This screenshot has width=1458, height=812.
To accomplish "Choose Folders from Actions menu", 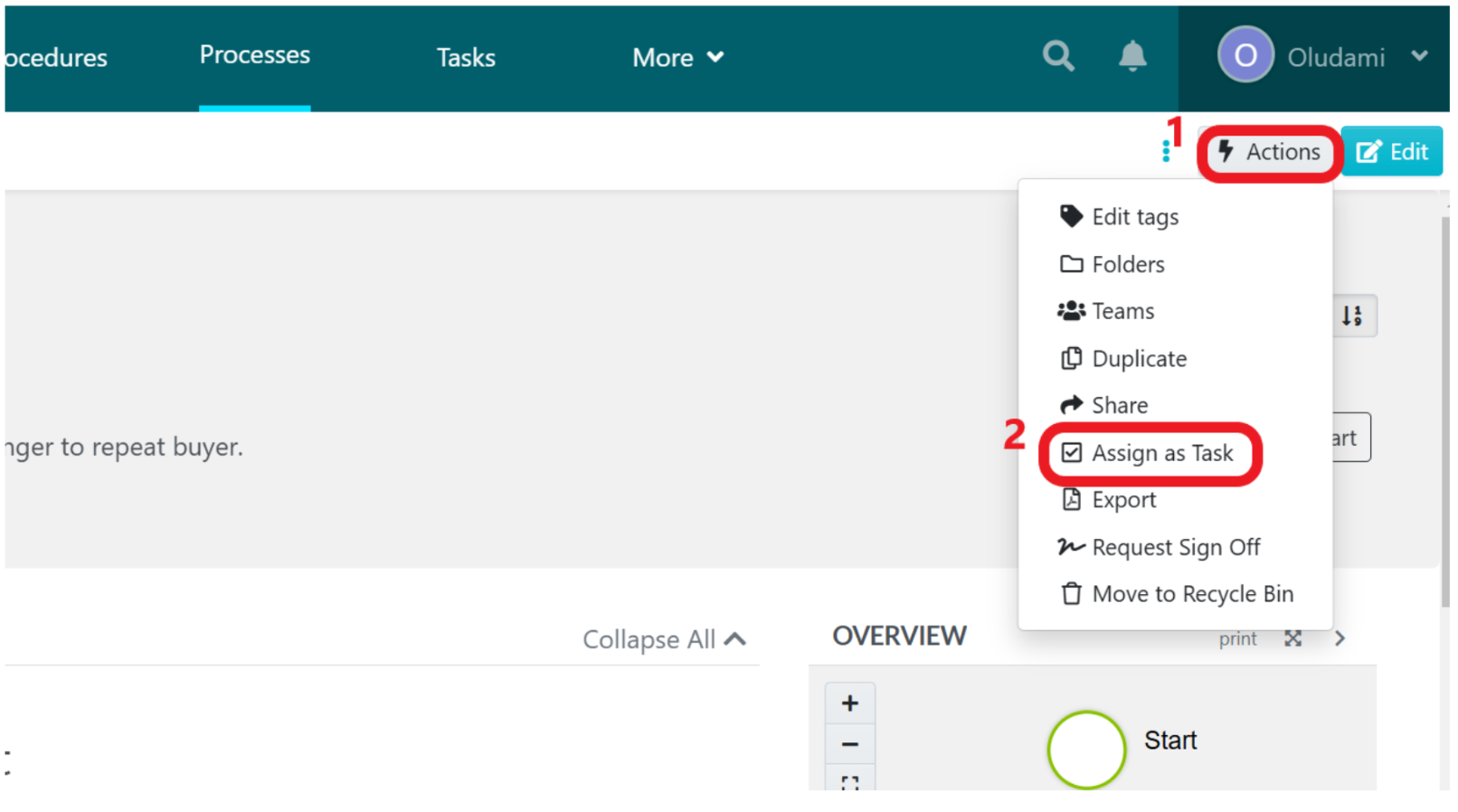I will point(1112,264).
